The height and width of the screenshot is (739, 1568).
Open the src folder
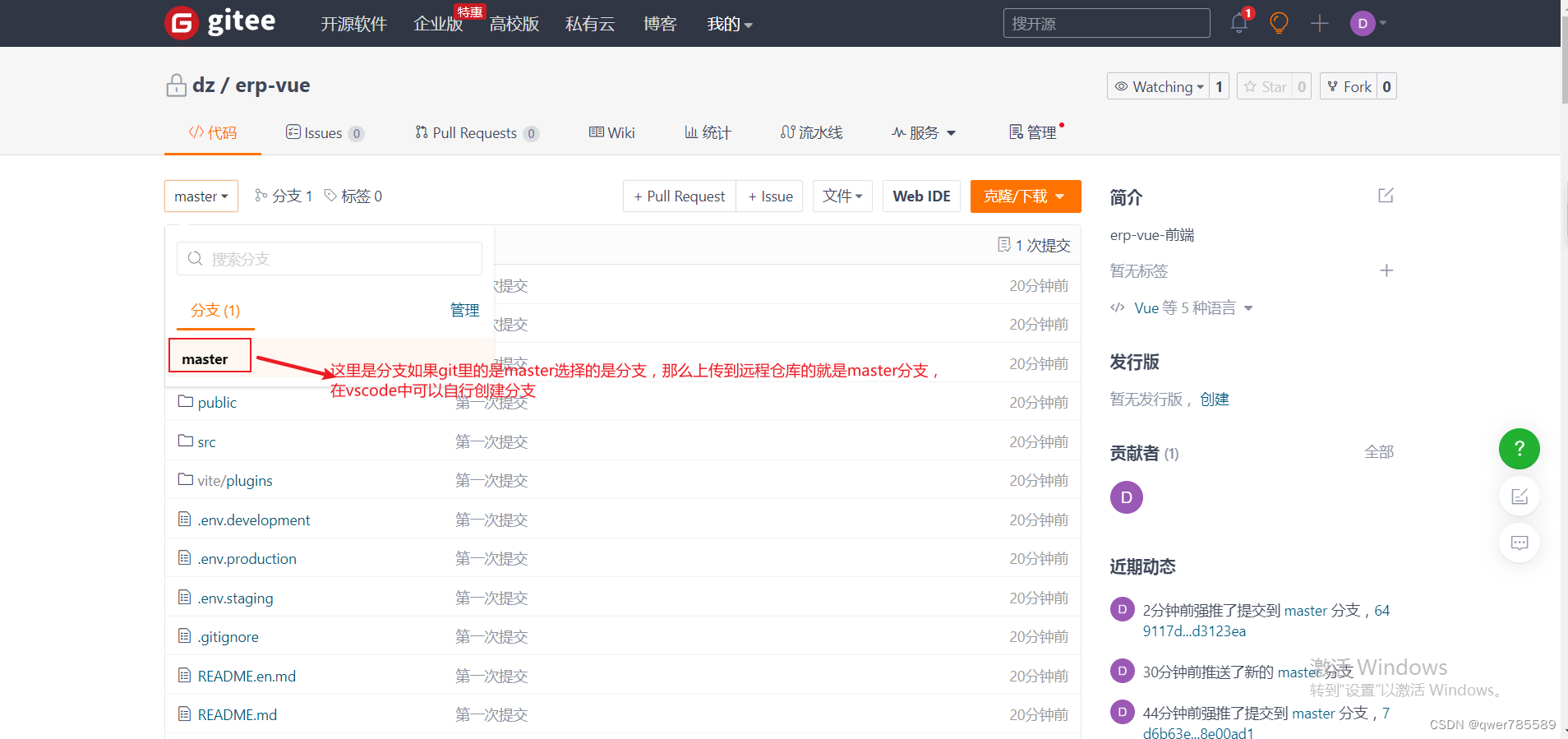[206, 441]
